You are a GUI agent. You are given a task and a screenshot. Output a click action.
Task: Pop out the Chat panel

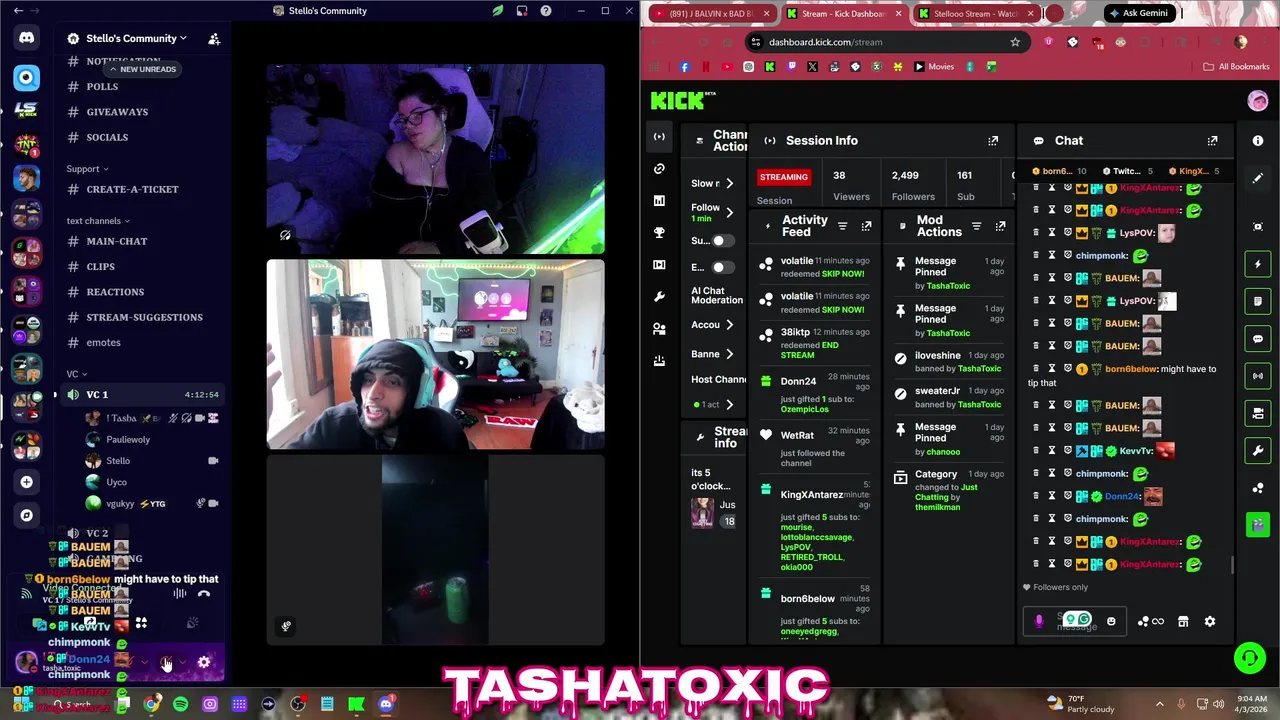pyautogui.click(x=1212, y=141)
